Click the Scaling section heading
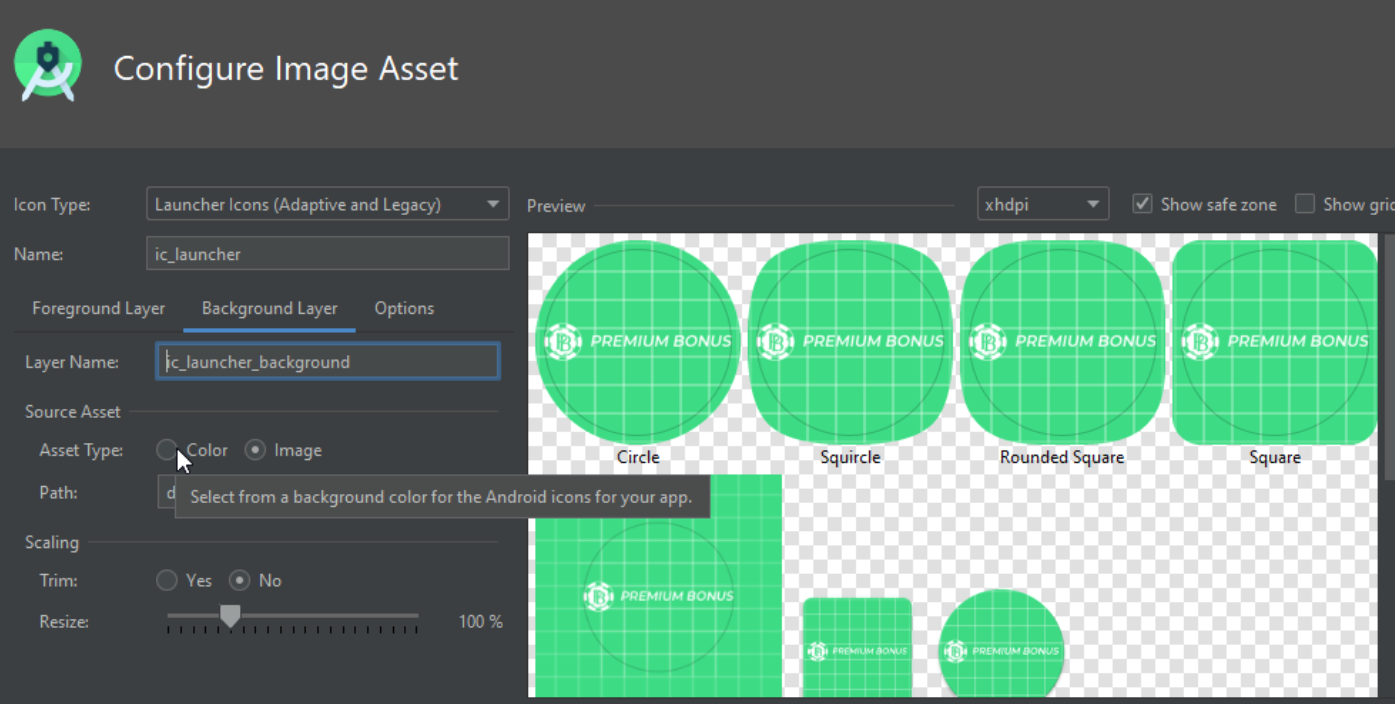The width and height of the screenshot is (1395, 704). coord(52,542)
